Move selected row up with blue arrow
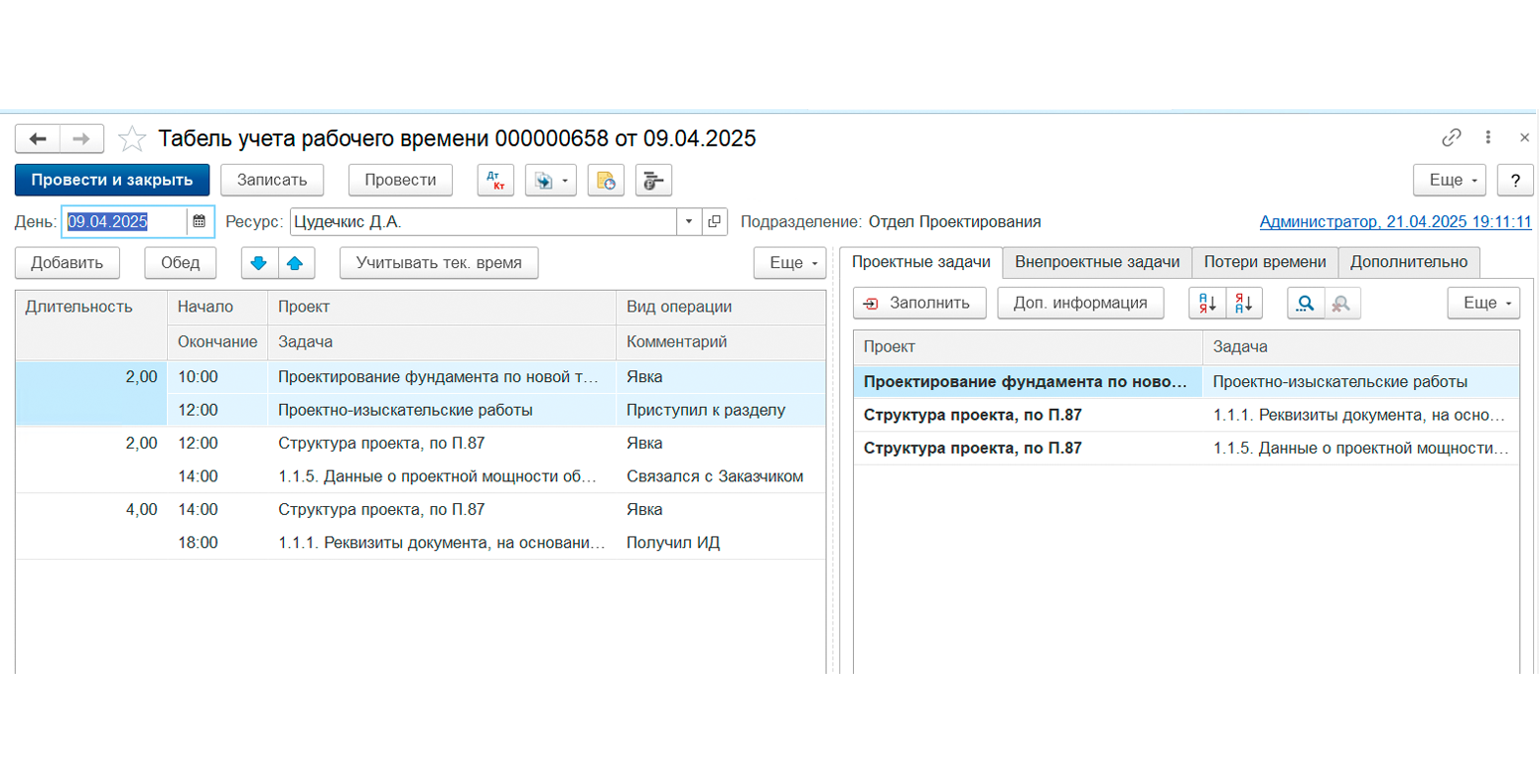 tap(296, 263)
